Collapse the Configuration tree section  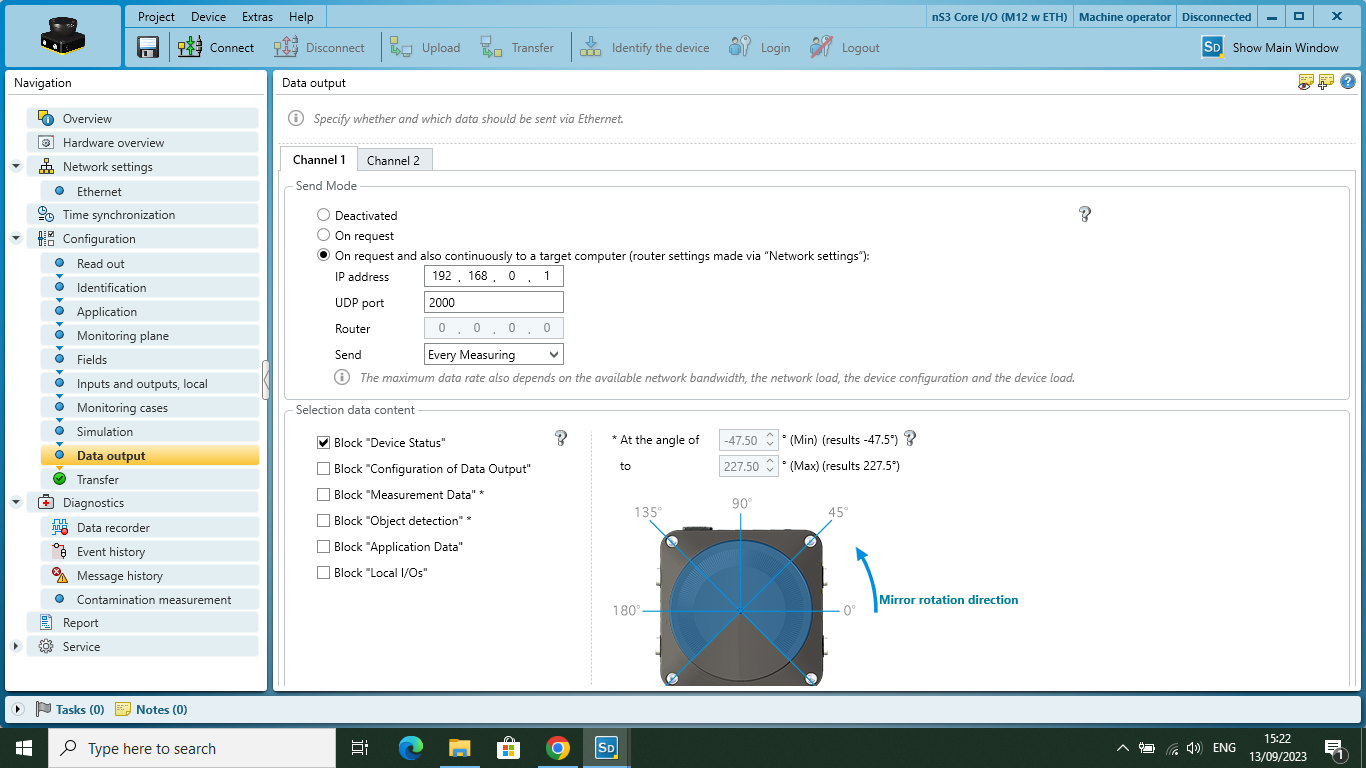point(16,238)
